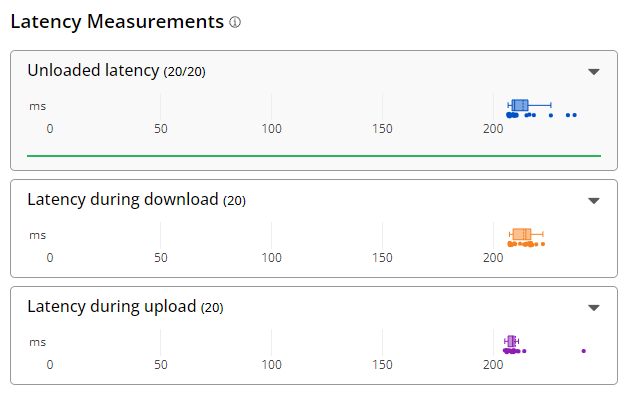Click the ms unit label in Unloaded latency
628x400 pixels.
coord(37,106)
